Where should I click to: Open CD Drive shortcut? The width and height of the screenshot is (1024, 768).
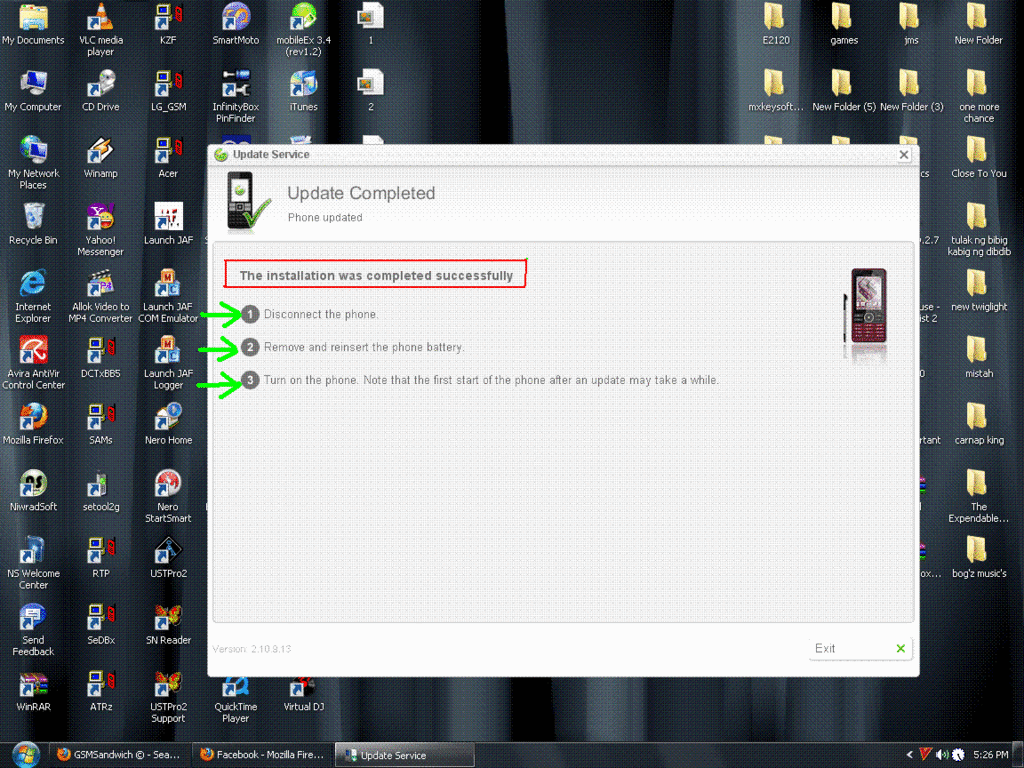pos(101,91)
